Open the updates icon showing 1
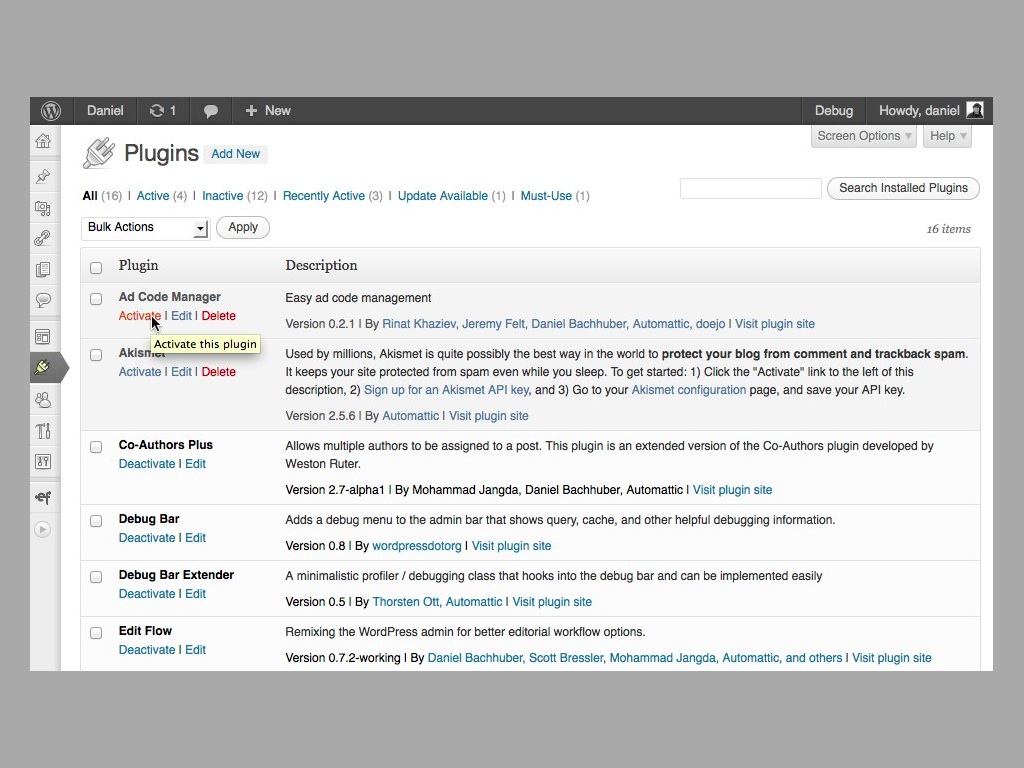Viewport: 1024px width, 768px height. (x=163, y=111)
